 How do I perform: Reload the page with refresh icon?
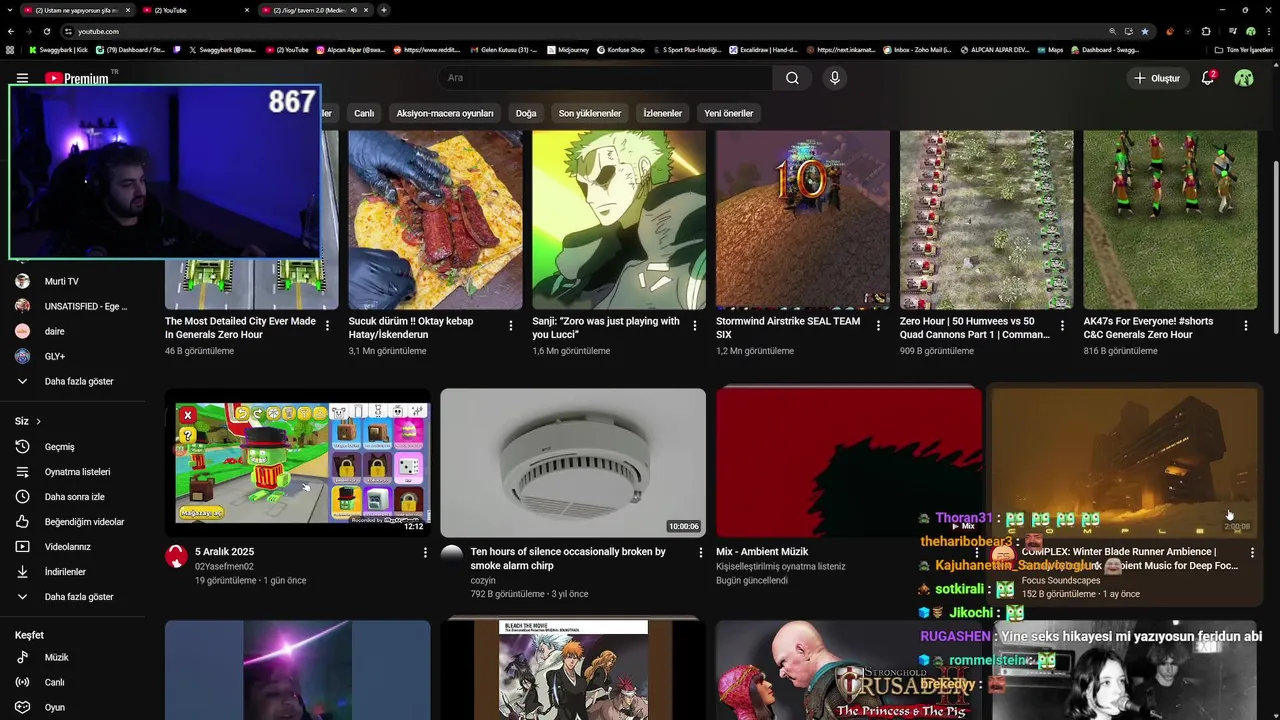coord(46,31)
